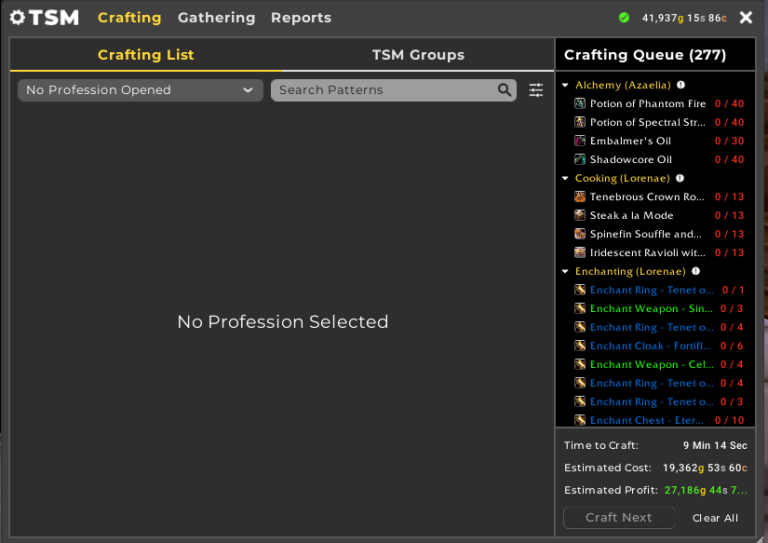
Task: Click Enchant Cloak - Fortifi... icon
Action: (579, 346)
